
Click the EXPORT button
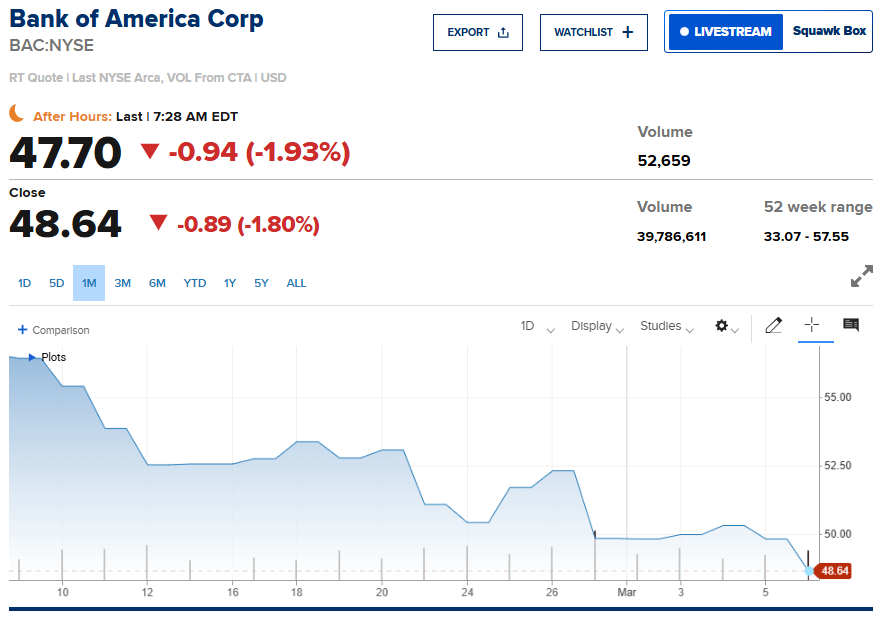click(x=478, y=32)
